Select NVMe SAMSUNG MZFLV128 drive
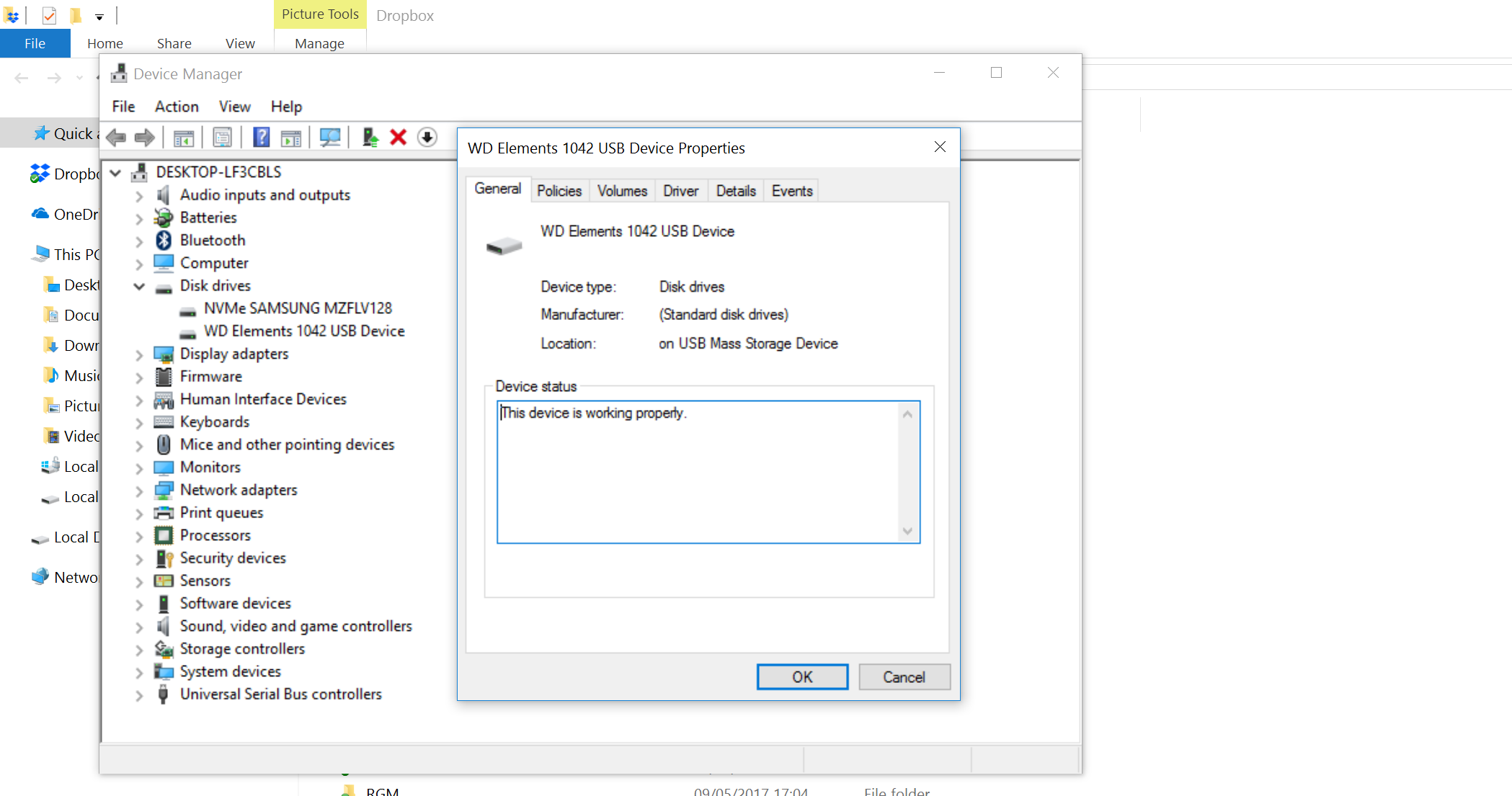 point(297,308)
